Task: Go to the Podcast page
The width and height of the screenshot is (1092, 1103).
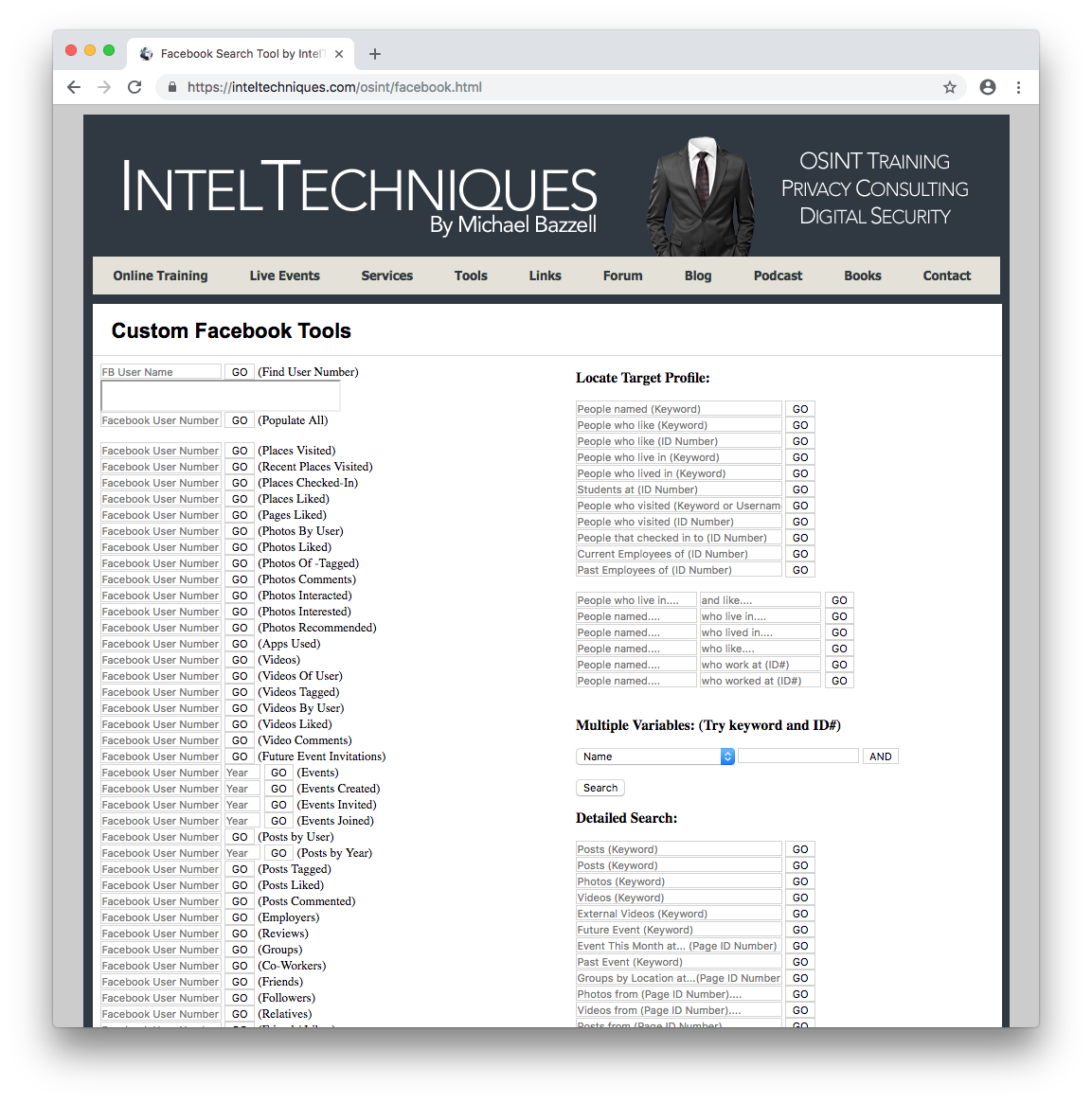Action: click(x=778, y=276)
